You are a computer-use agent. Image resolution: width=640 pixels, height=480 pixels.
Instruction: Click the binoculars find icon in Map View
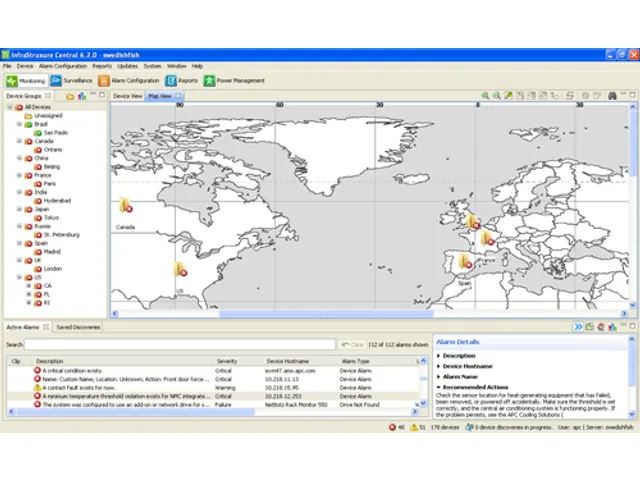(612, 96)
